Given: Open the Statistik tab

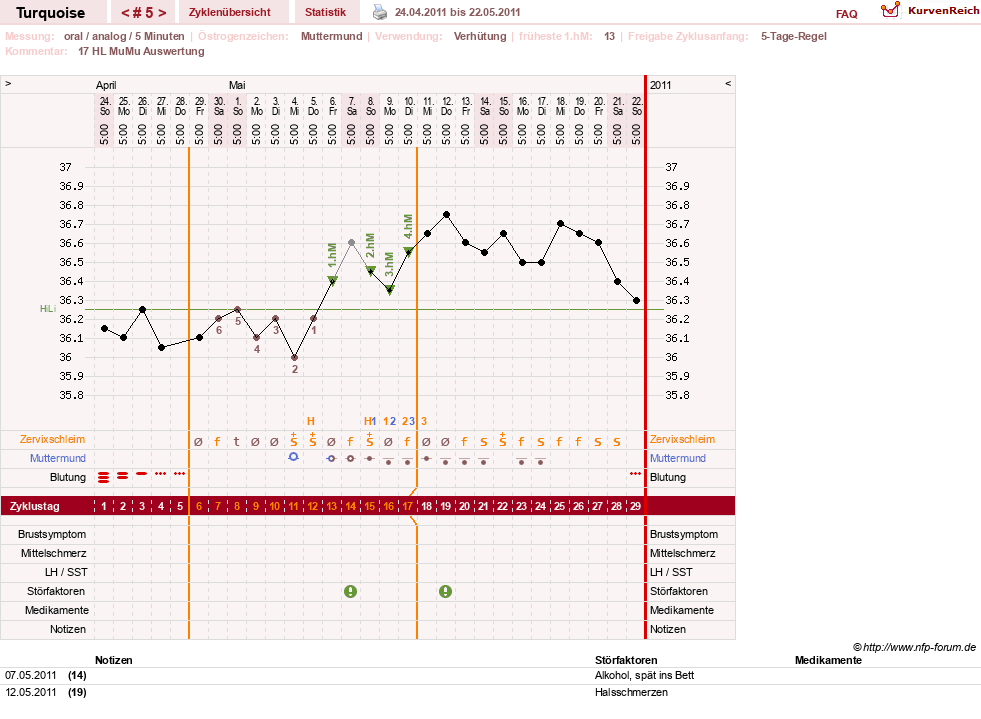Looking at the screenshot, I should (325, 12).
